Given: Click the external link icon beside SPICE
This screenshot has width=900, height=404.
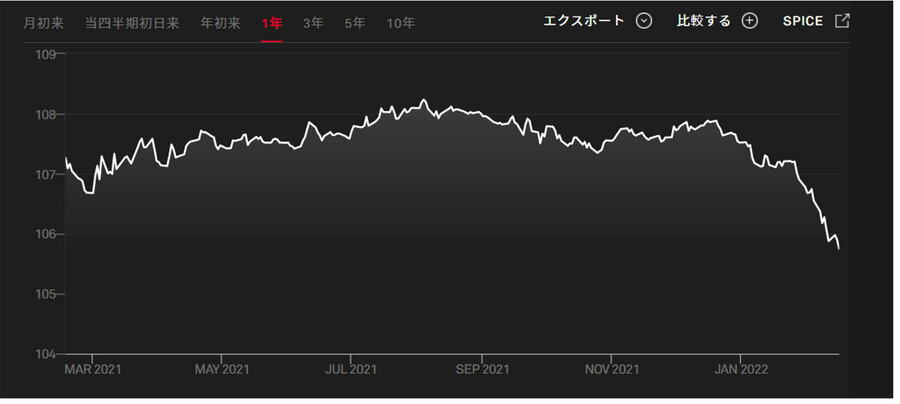Looking at the screenshot, I should 842,21.
